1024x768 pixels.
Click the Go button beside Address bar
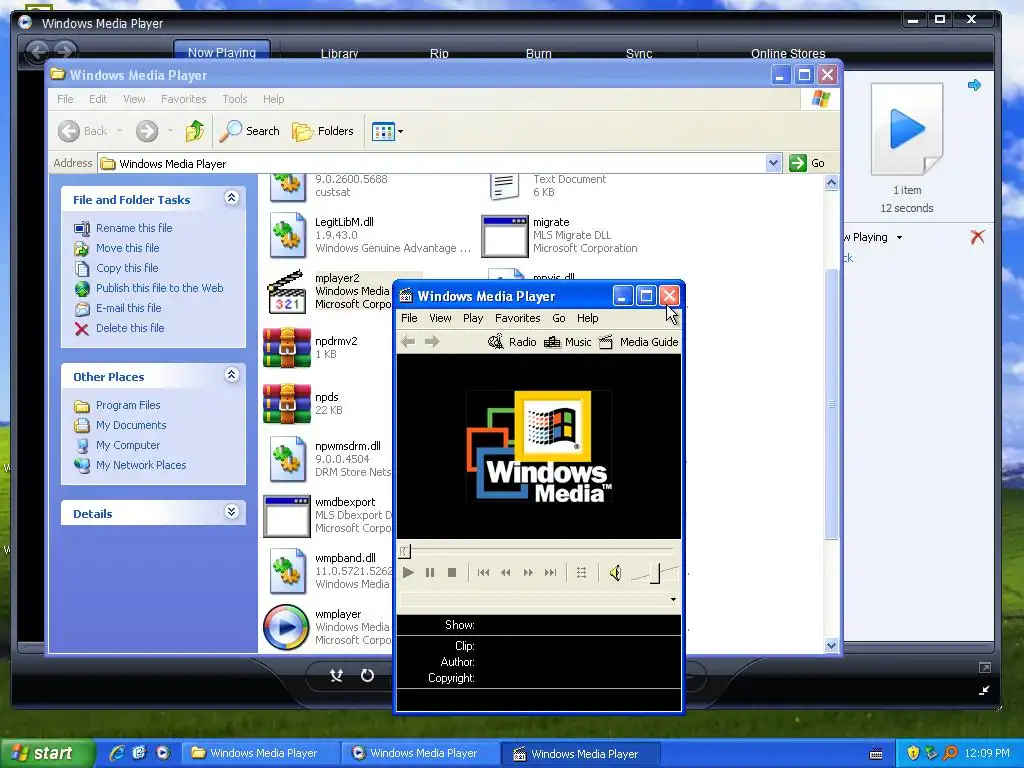(807, 163)
